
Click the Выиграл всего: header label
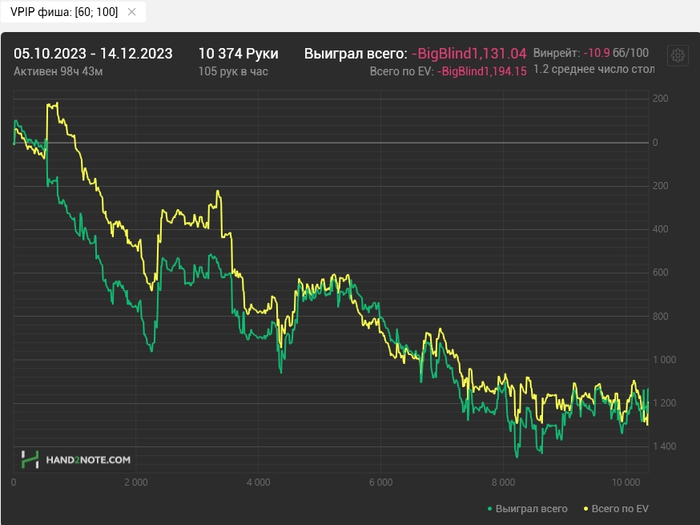pyautogui.click(x=355, y=54)
